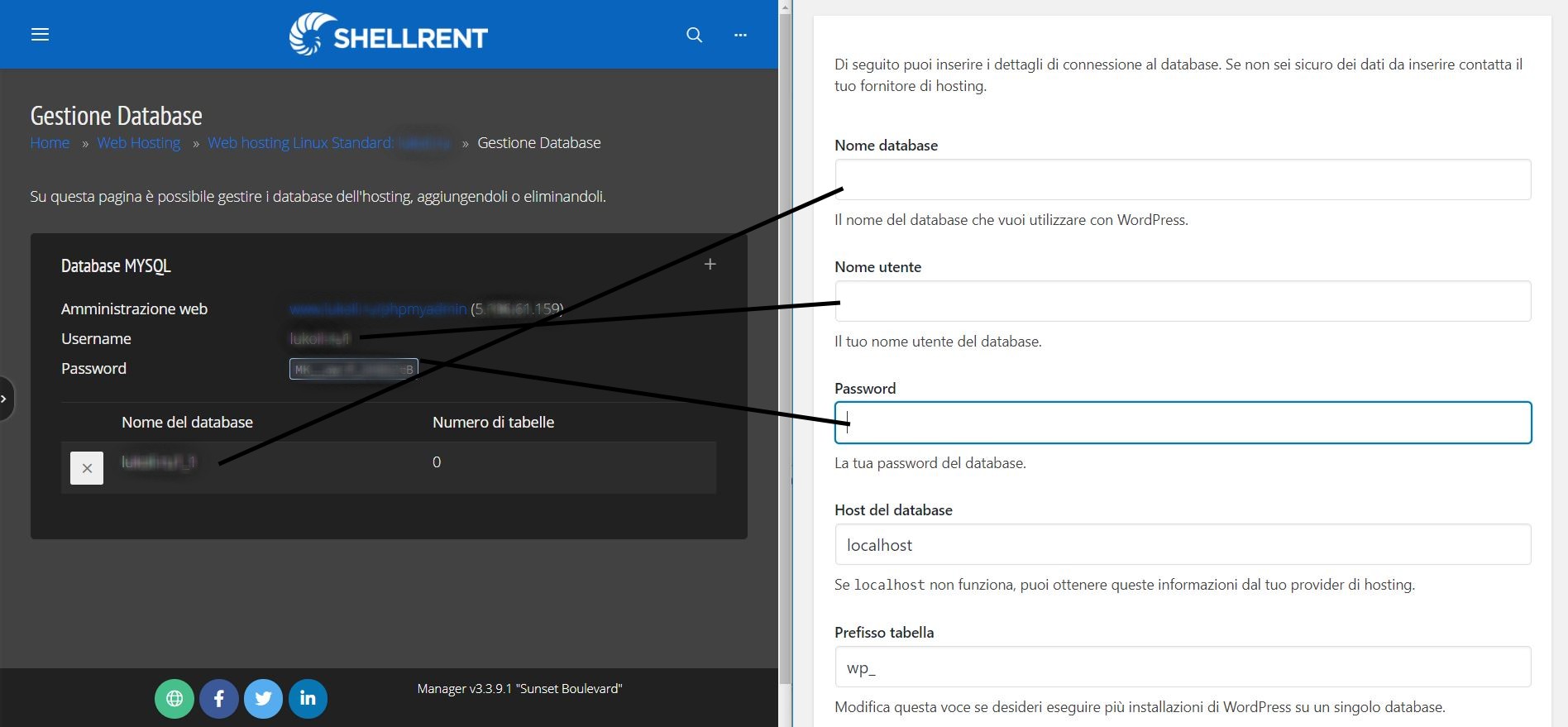Go to Home breadcrumb link
Screen dimensions: 1568x727
(50, 142)
